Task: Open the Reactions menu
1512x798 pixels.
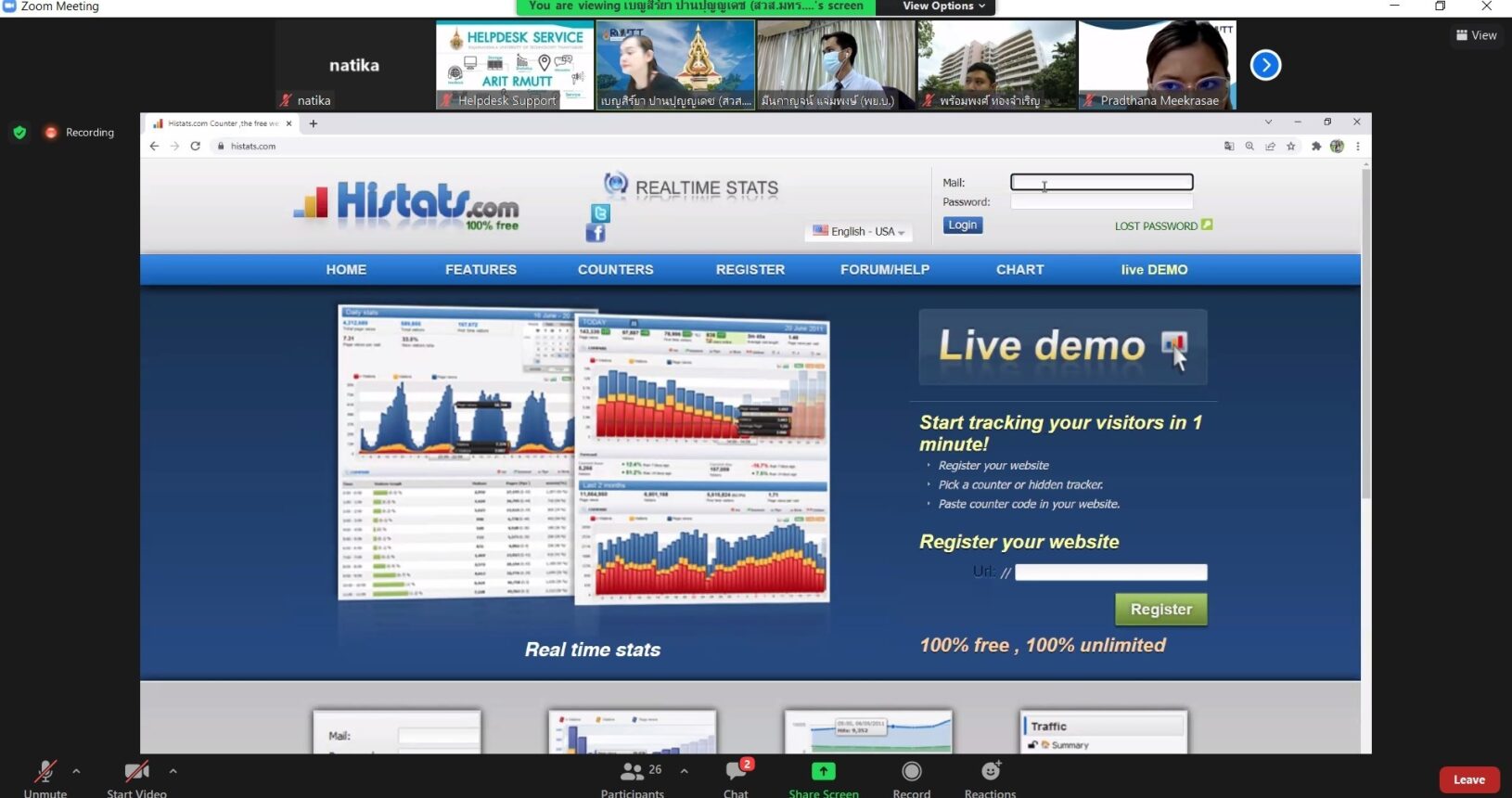Action: (990, 778)
